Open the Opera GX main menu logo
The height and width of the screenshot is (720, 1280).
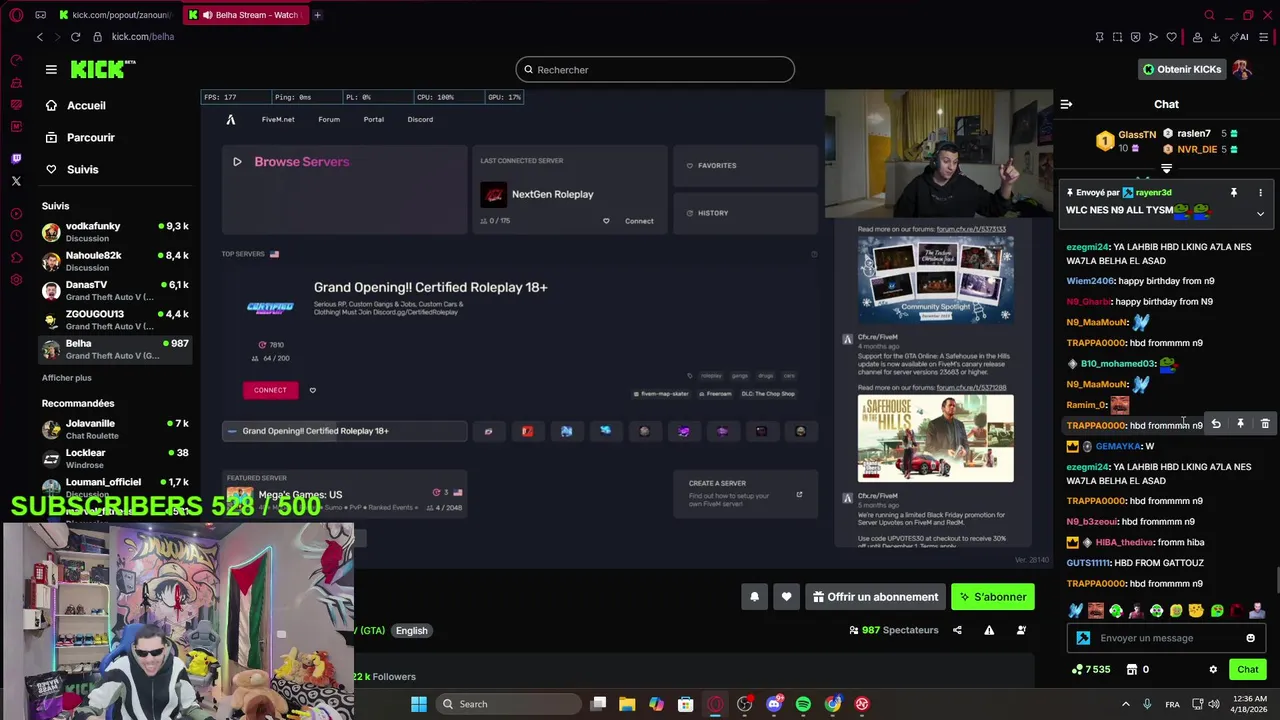click(16, 15)
